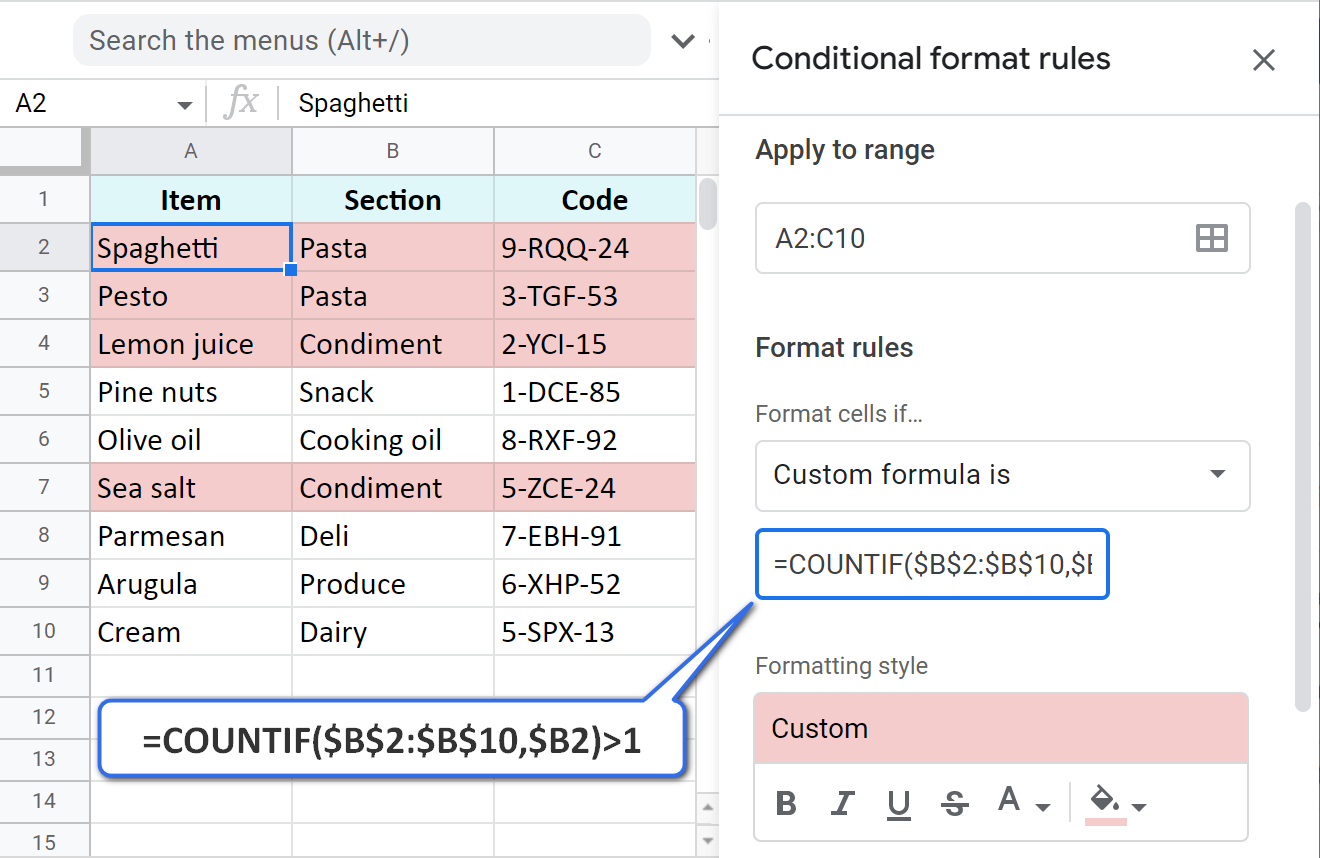Apply Strikethrough formatting
This screenshot has height=858, width=1320.
(x=953, y=803)
